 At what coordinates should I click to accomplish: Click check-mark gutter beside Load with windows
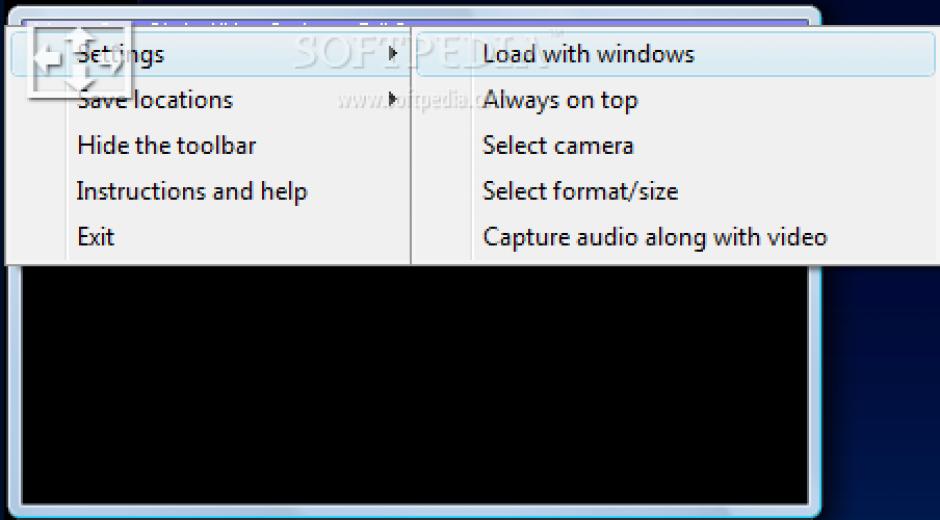click(x=444, y=54)
